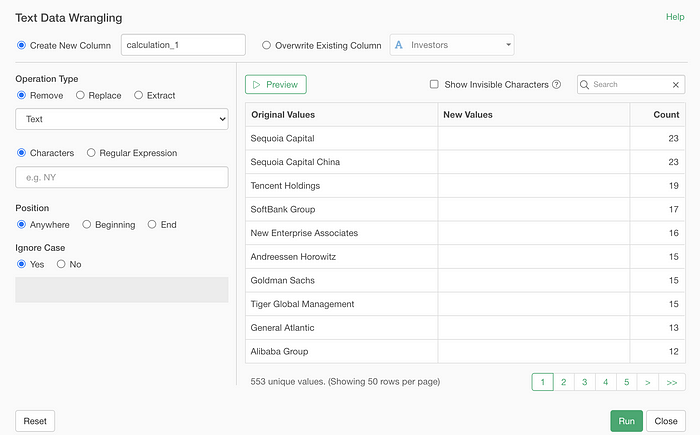700x435 pixels.
Task: Click the text type A icon
Action: point(399,45)
